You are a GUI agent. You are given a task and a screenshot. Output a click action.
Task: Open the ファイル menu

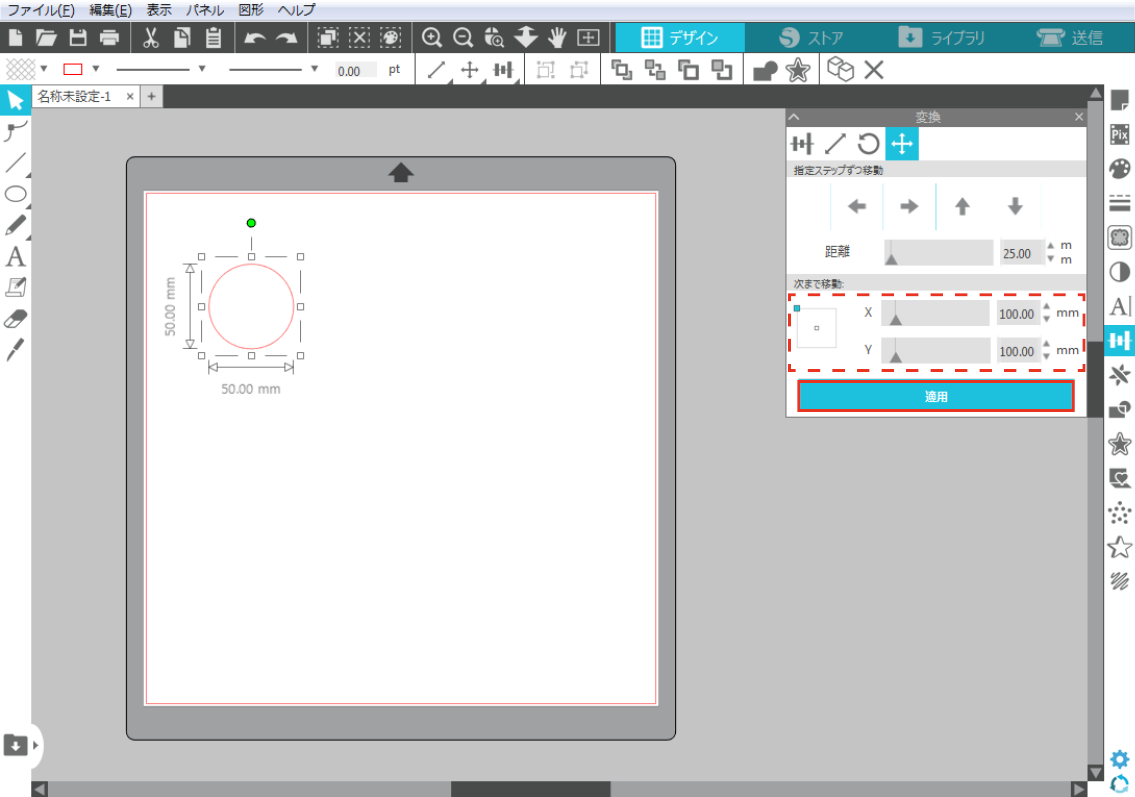pos(40,10)
